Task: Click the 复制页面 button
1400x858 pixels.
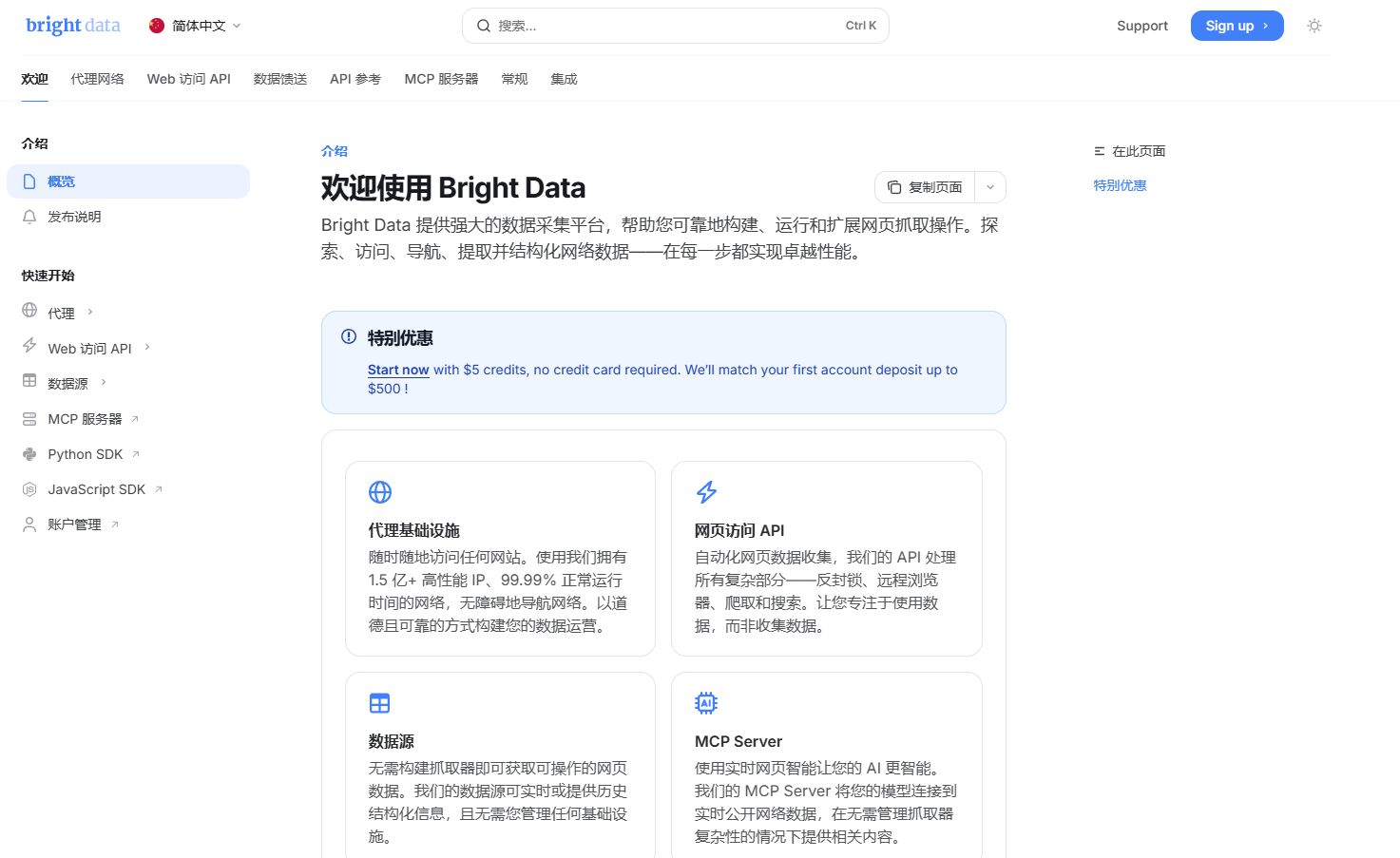Action: point(926,187)
